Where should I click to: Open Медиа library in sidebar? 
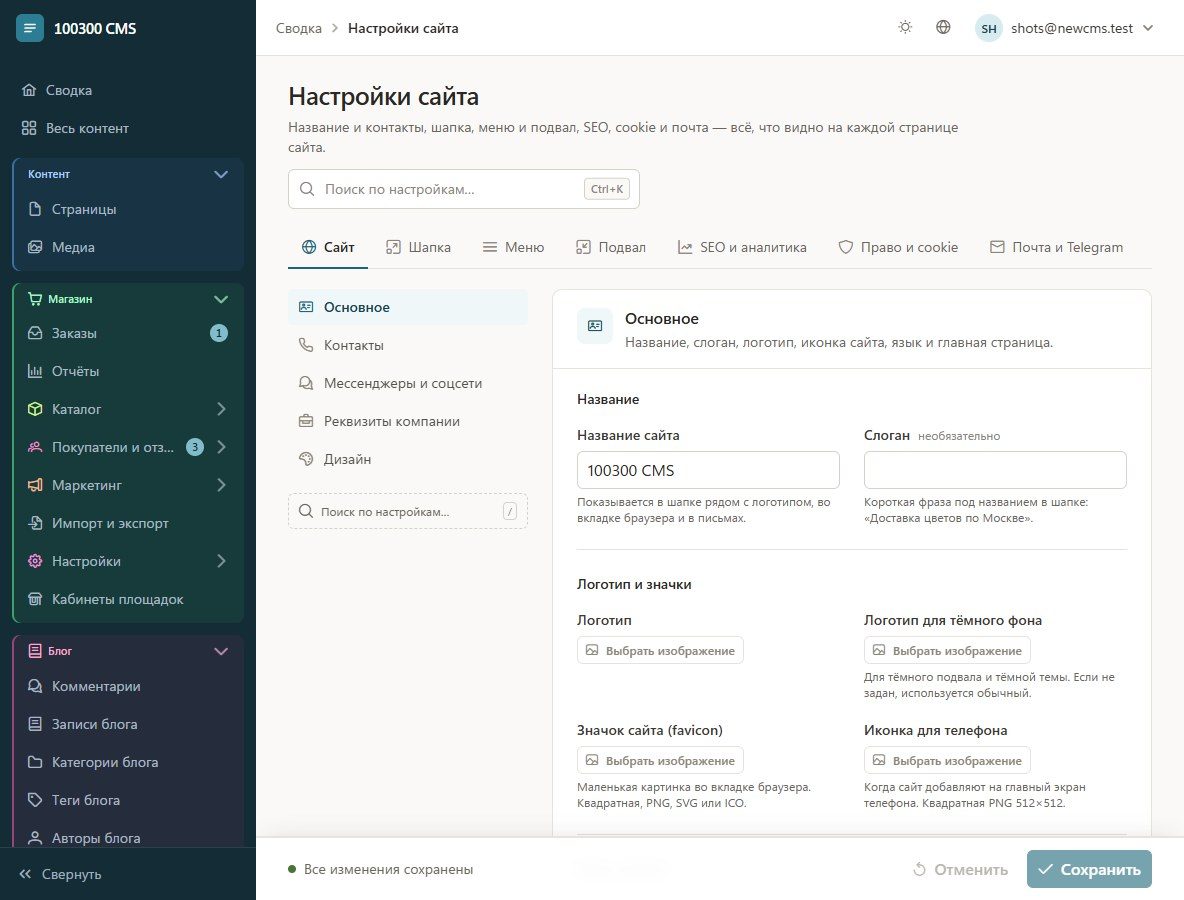[x=128, y=247]
